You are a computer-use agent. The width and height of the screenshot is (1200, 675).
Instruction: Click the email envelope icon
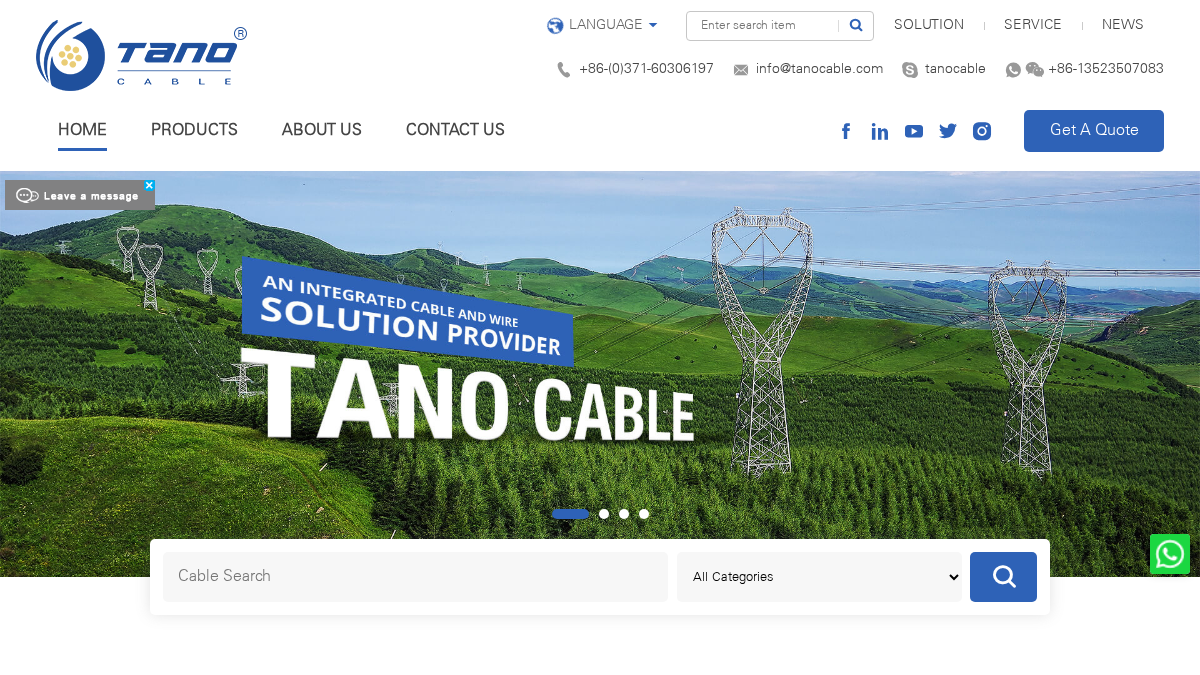[x=741, y=70]
